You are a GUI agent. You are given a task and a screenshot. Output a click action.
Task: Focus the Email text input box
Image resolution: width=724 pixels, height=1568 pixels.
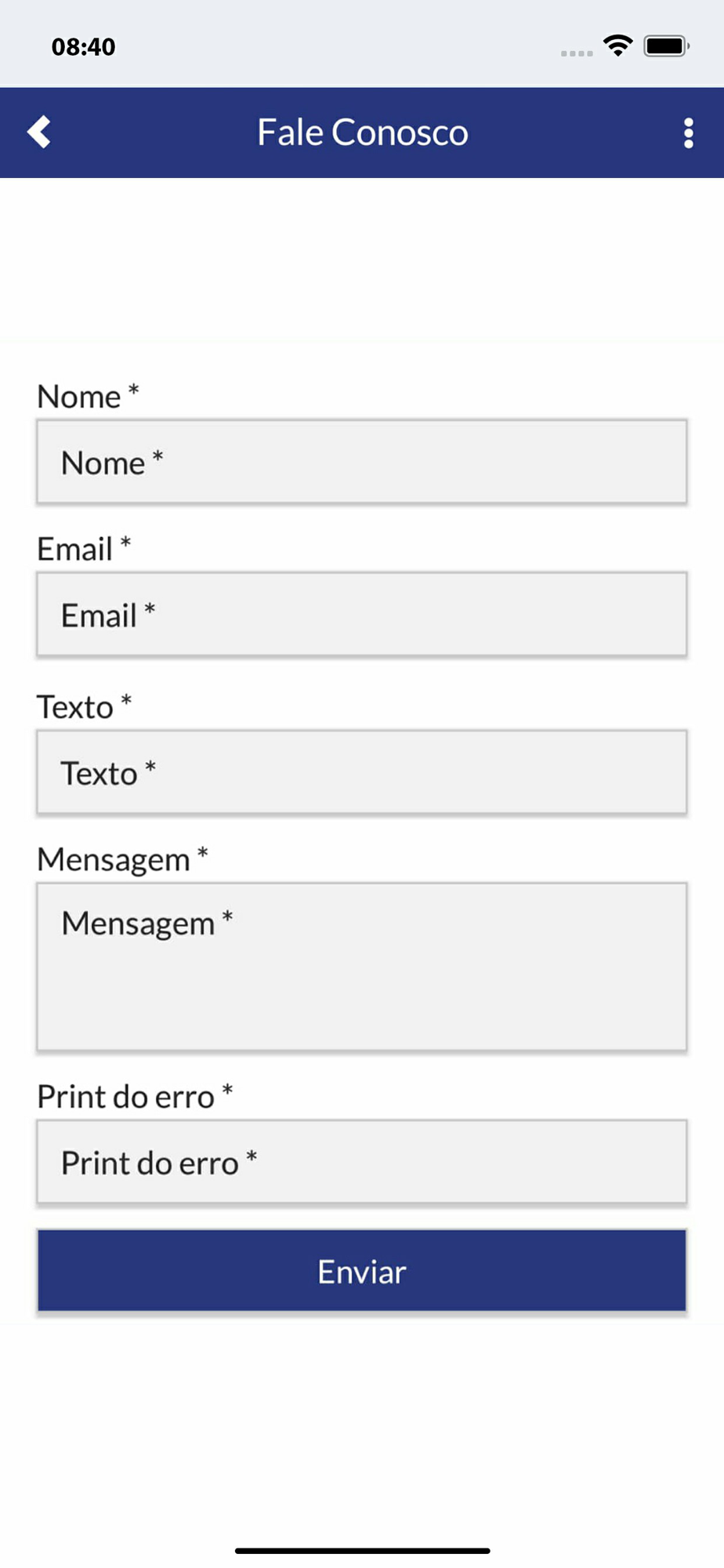click(x=362, y=615)
